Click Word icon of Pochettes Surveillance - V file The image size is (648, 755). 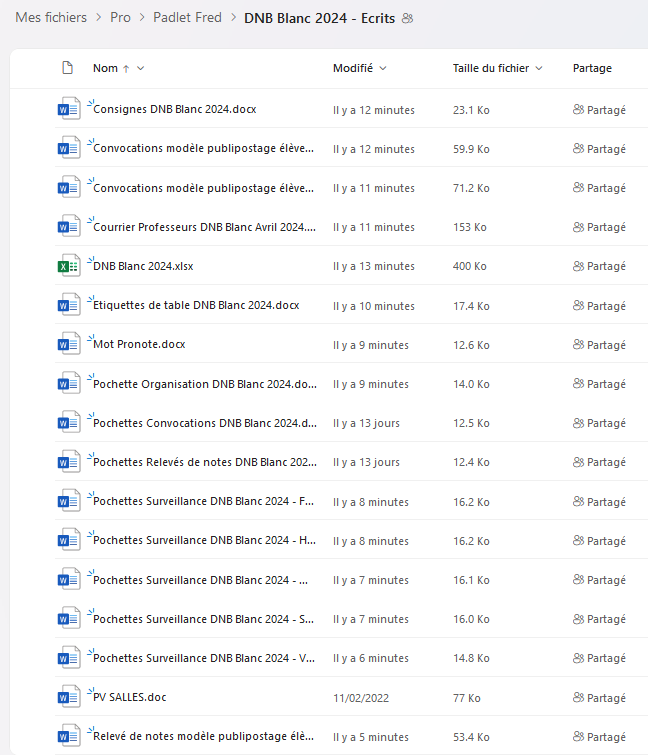point(68,658)
